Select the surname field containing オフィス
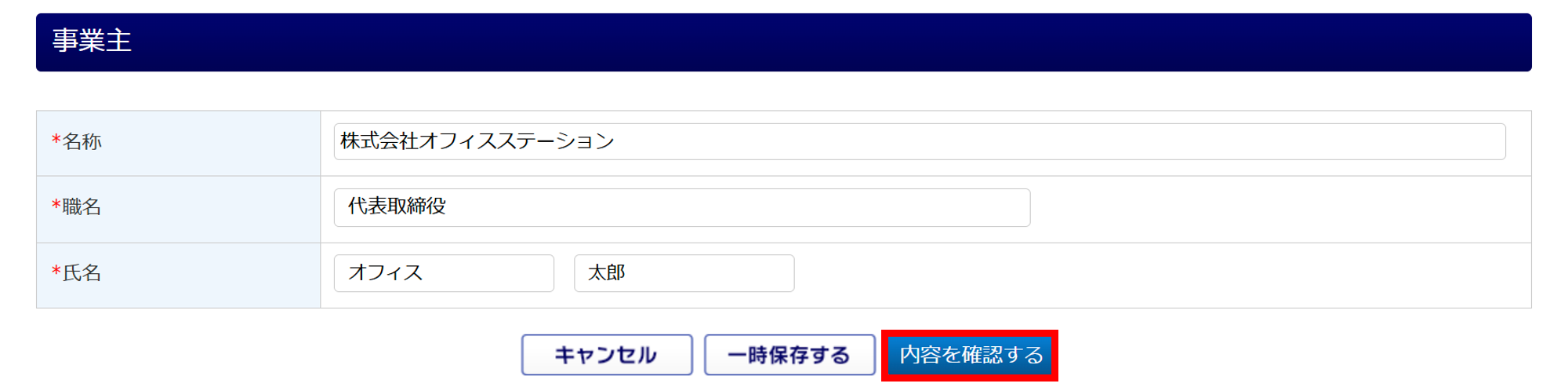This screenshot has width=1568, height=387. point(444,273)
